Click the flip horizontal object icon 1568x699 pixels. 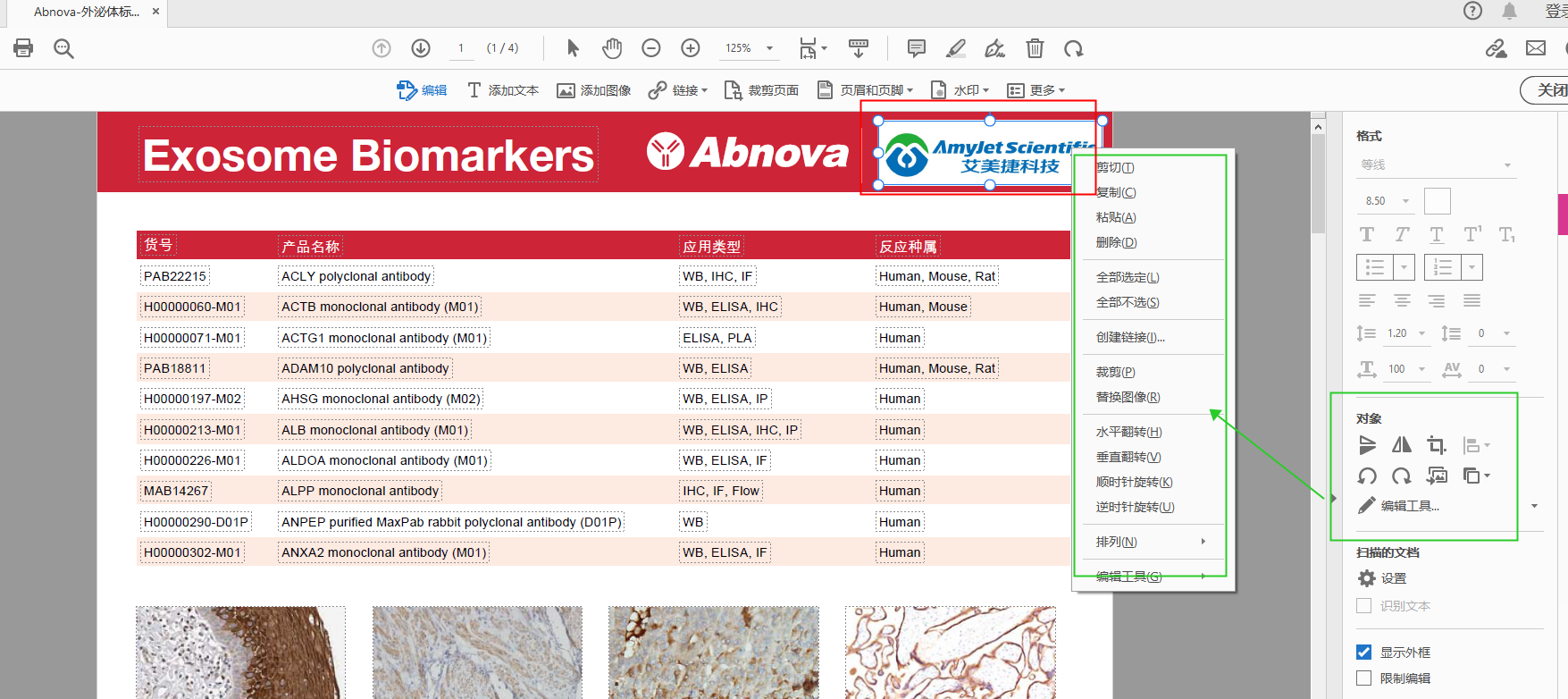[x=1402, y=445]
